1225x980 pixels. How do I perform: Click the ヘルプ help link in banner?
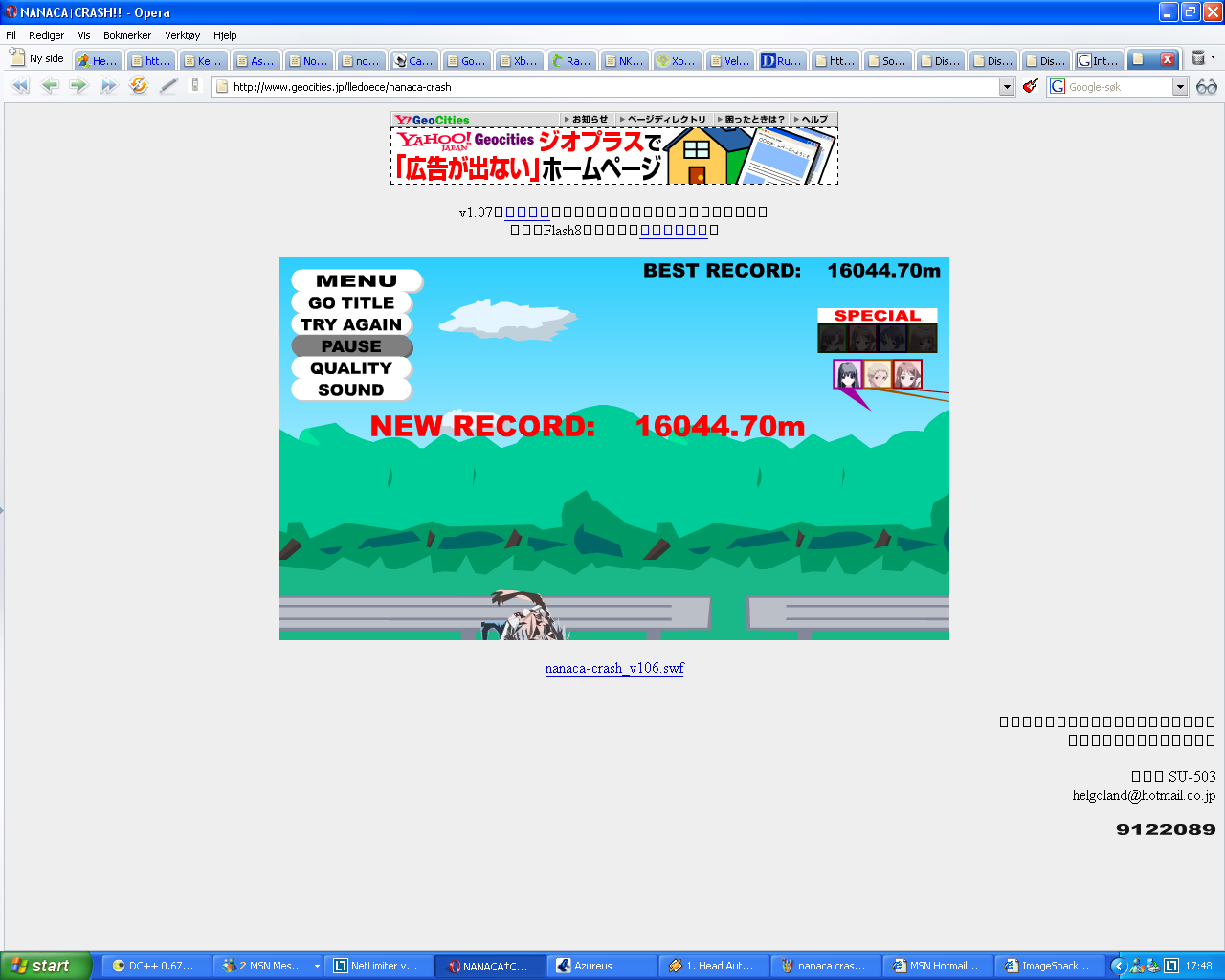tap(813, 120)
